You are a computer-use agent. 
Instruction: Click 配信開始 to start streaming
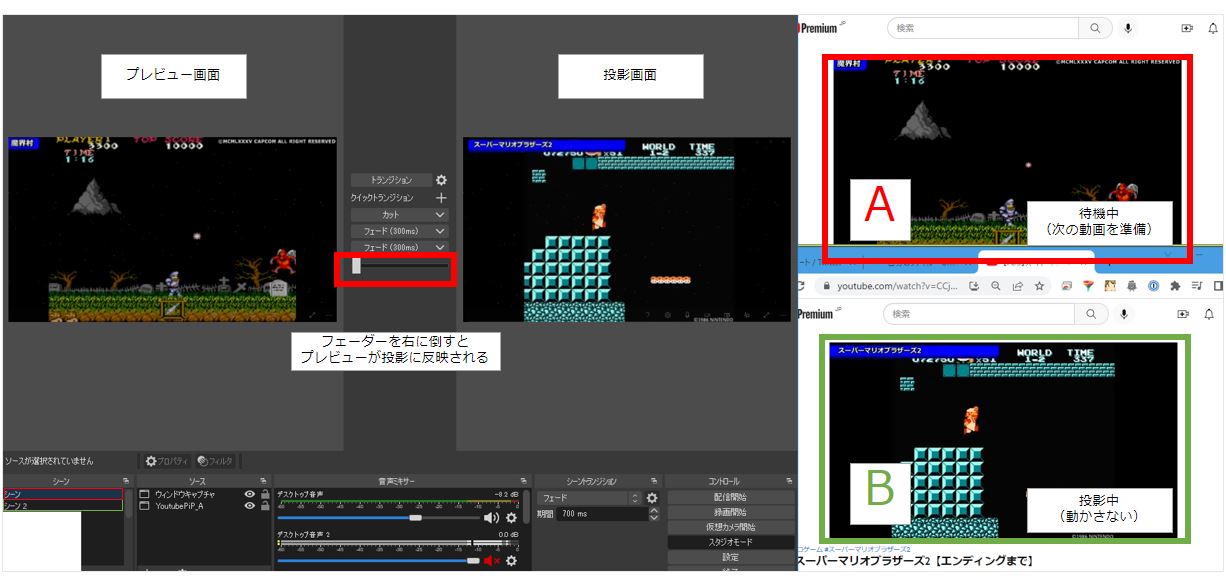tap(731, 497)
